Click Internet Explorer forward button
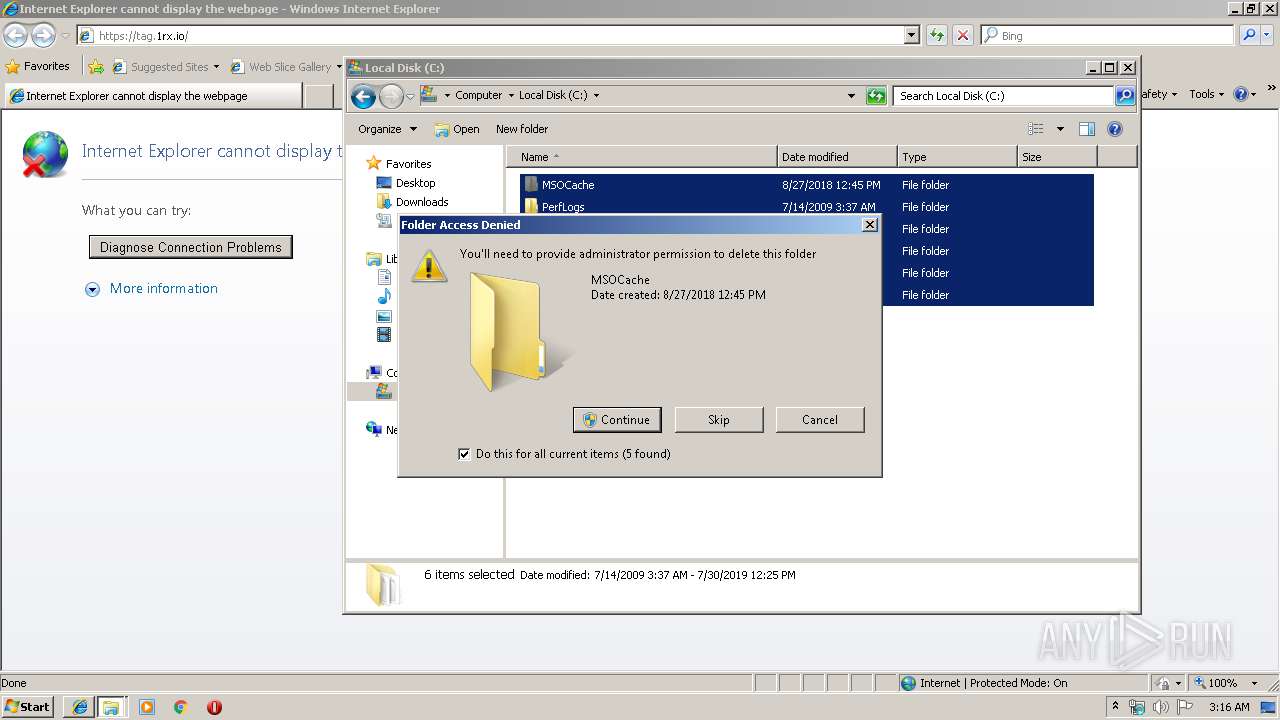 pyautogui.click(x=43, y=36)
